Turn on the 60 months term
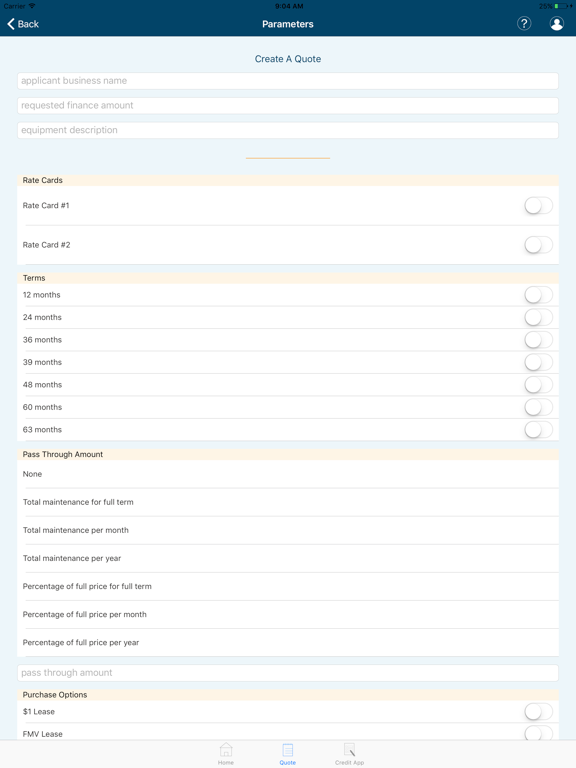576x768 pixels. (x=538, y=407)
